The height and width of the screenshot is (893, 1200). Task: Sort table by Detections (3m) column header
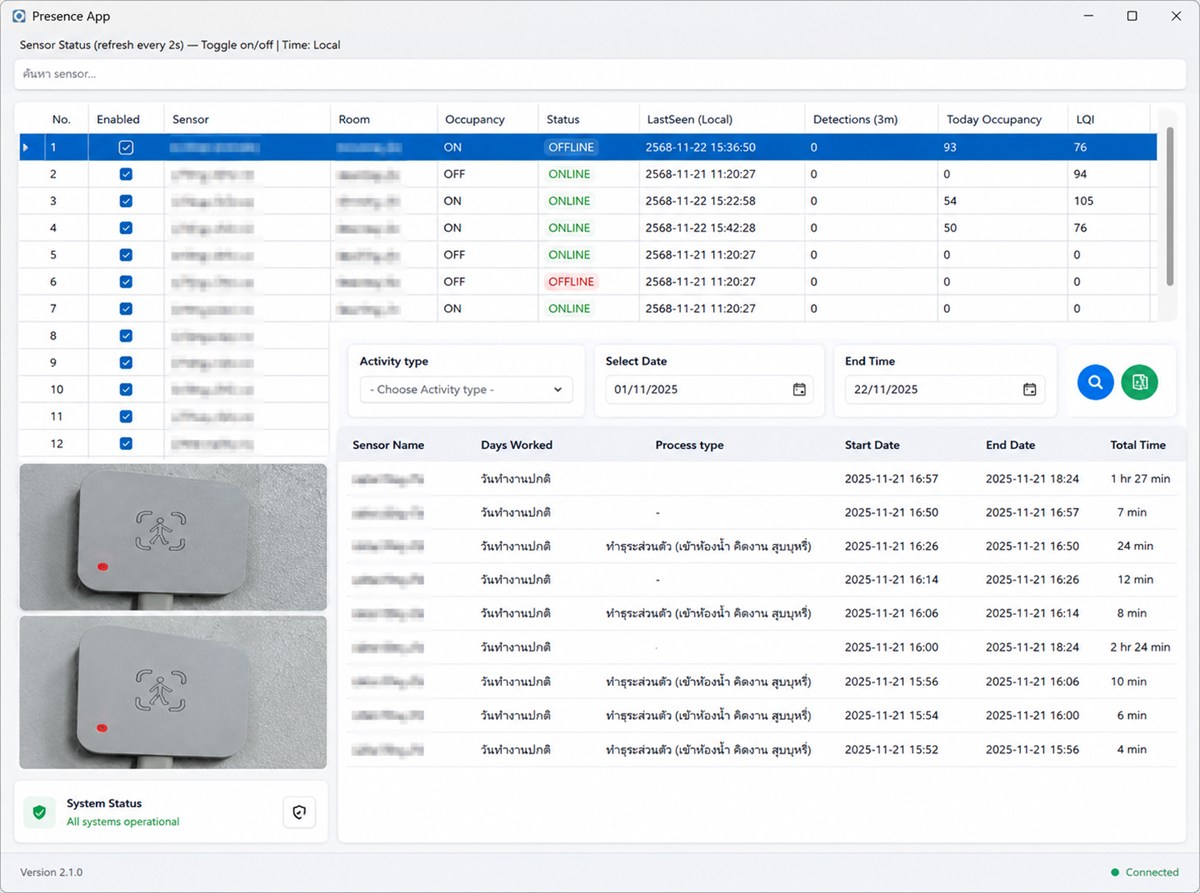coord(855,119)
